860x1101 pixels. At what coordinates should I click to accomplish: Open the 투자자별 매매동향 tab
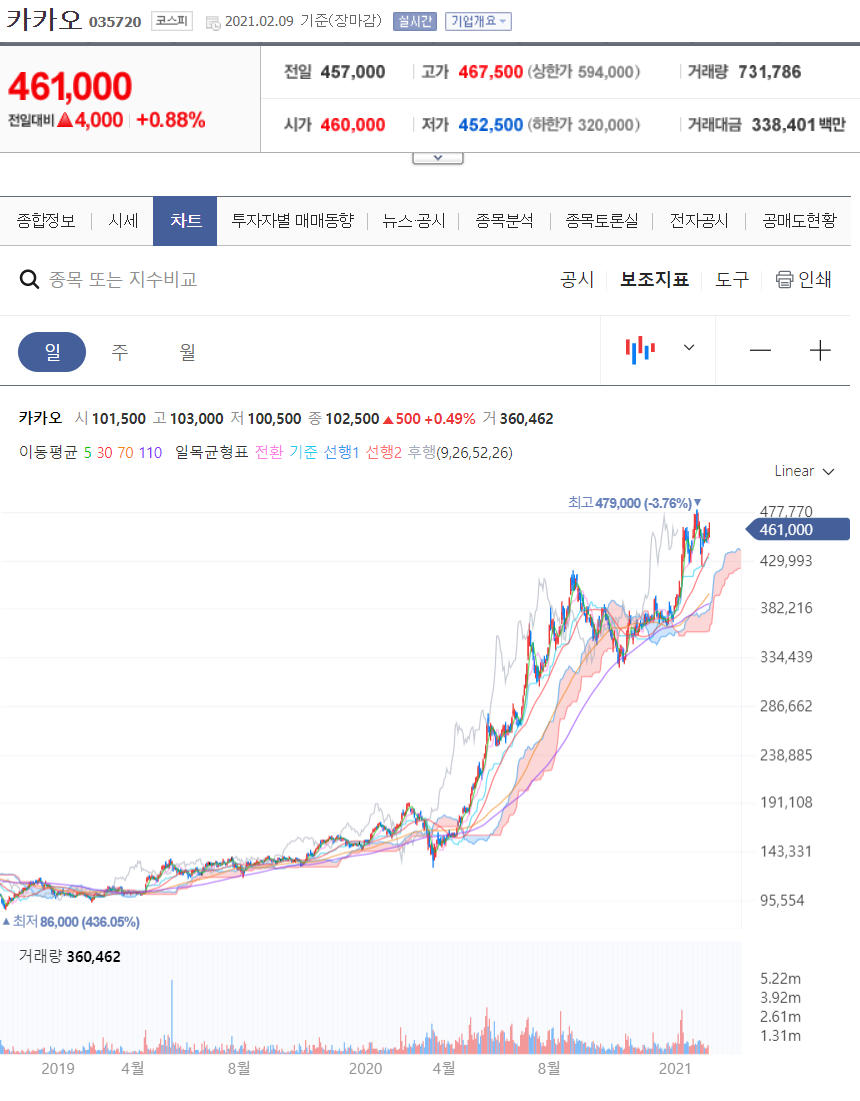293,221
